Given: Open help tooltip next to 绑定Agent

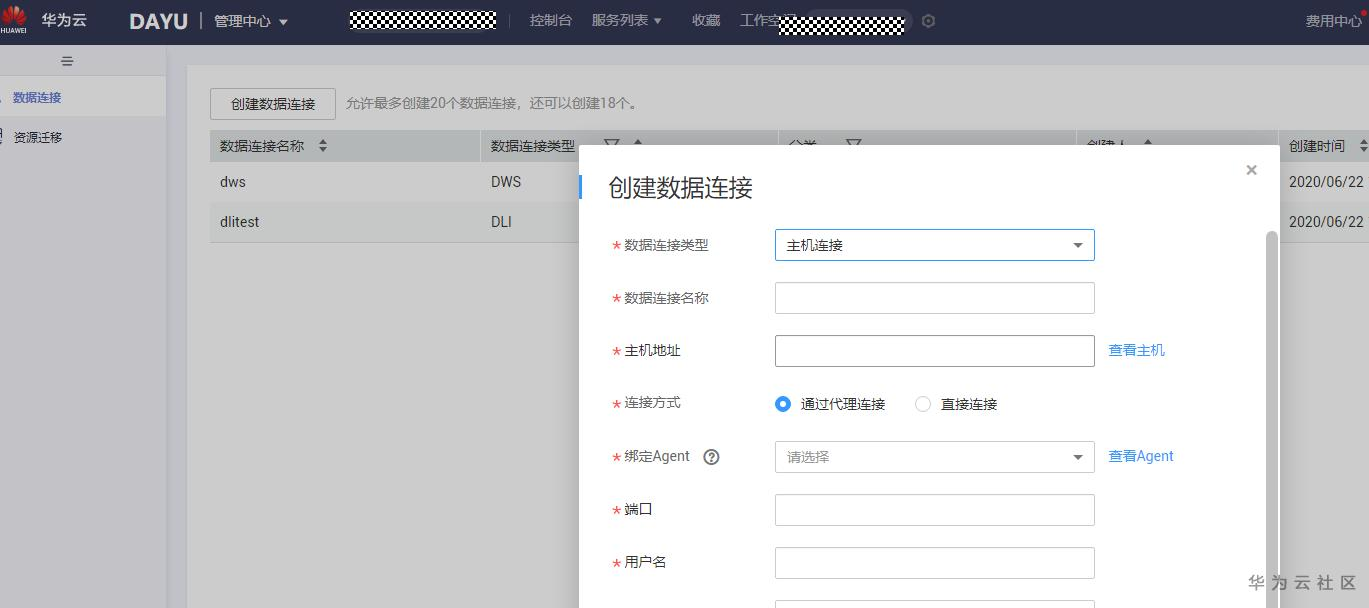Looking at the screenshot, I should coord(711,457).
